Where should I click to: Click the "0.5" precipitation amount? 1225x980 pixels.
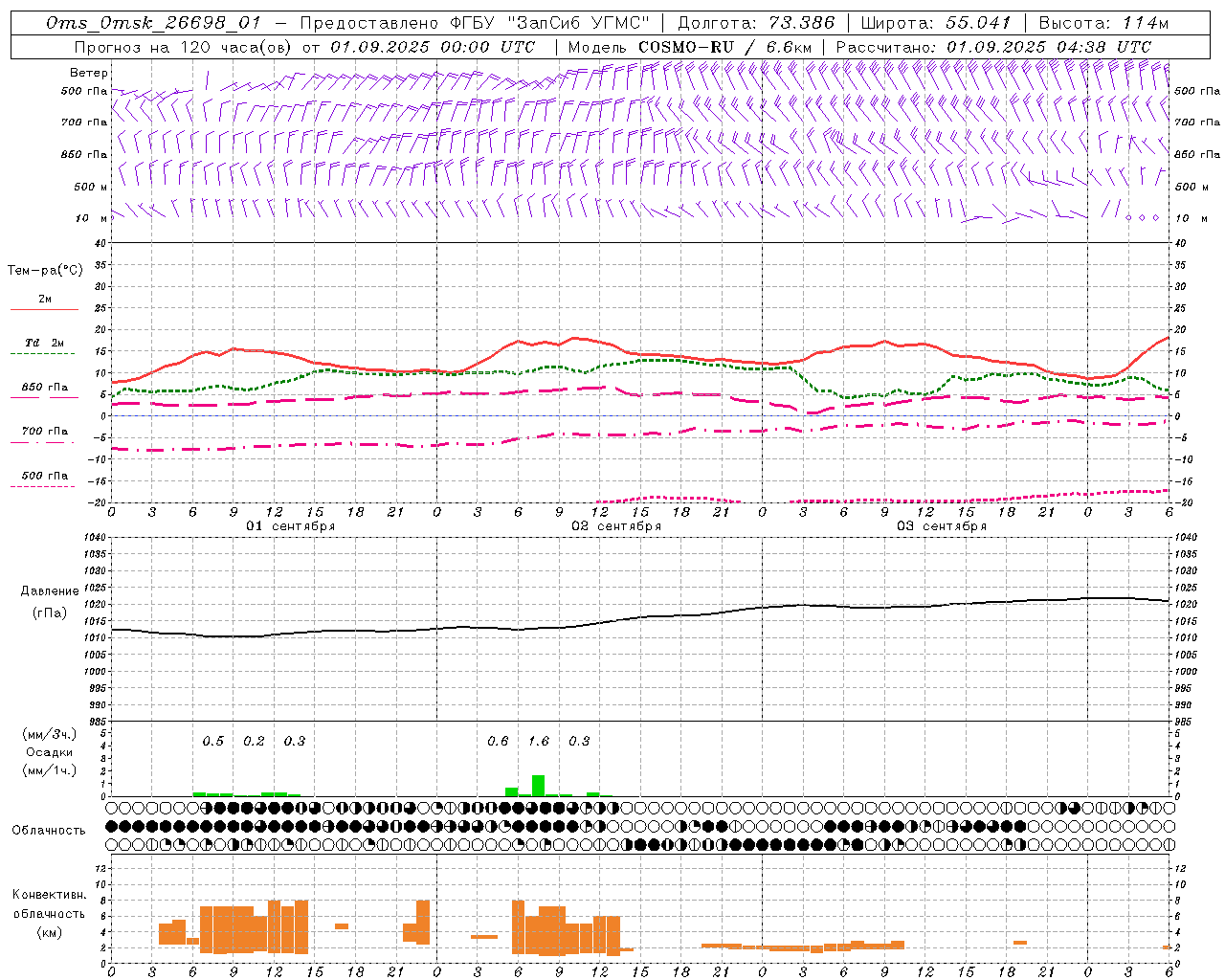coord(213,741)
